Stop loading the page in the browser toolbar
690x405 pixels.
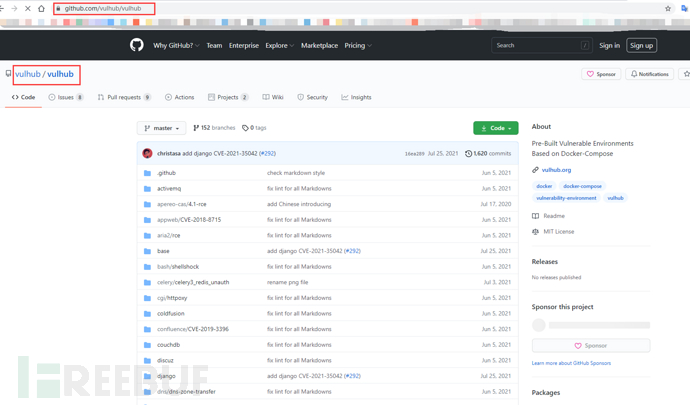pos(27,8)
